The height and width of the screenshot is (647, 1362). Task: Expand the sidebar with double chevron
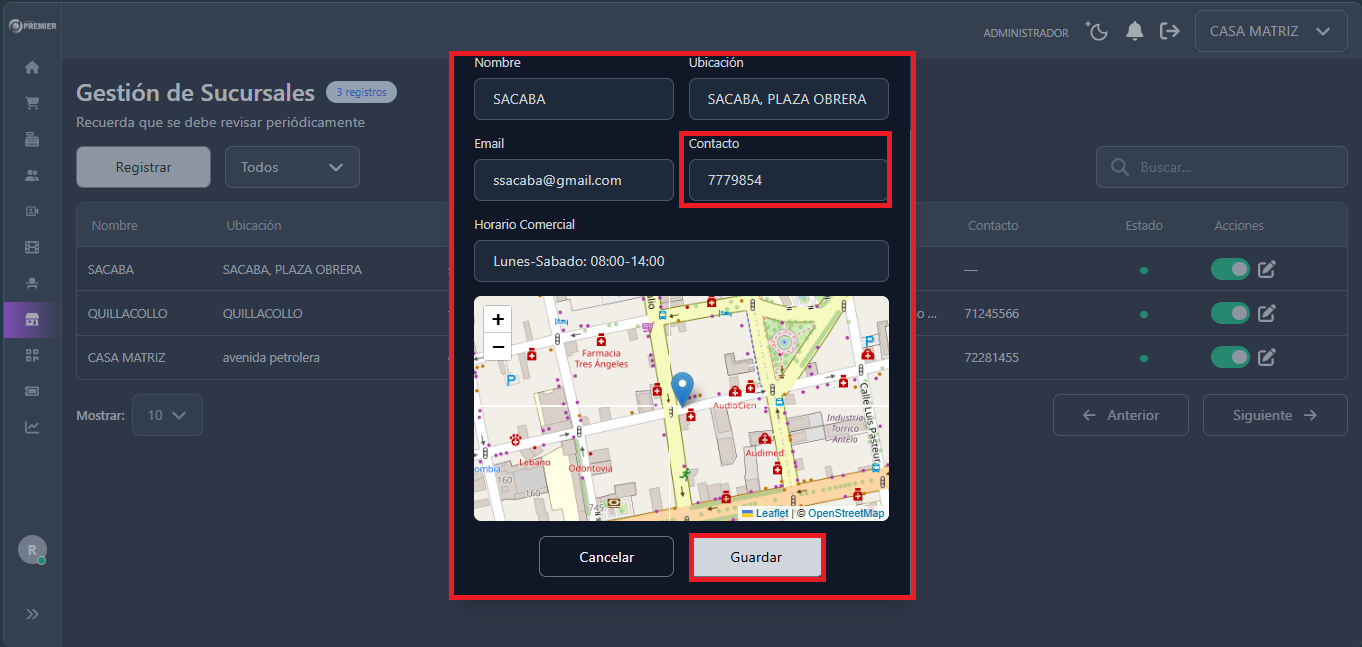(x=32, y=614)
